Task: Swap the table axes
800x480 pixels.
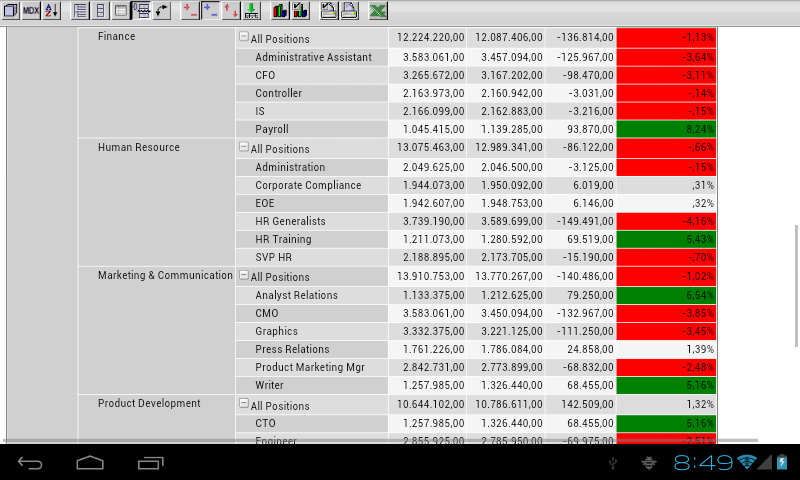Action: click(x=162, y=10)
